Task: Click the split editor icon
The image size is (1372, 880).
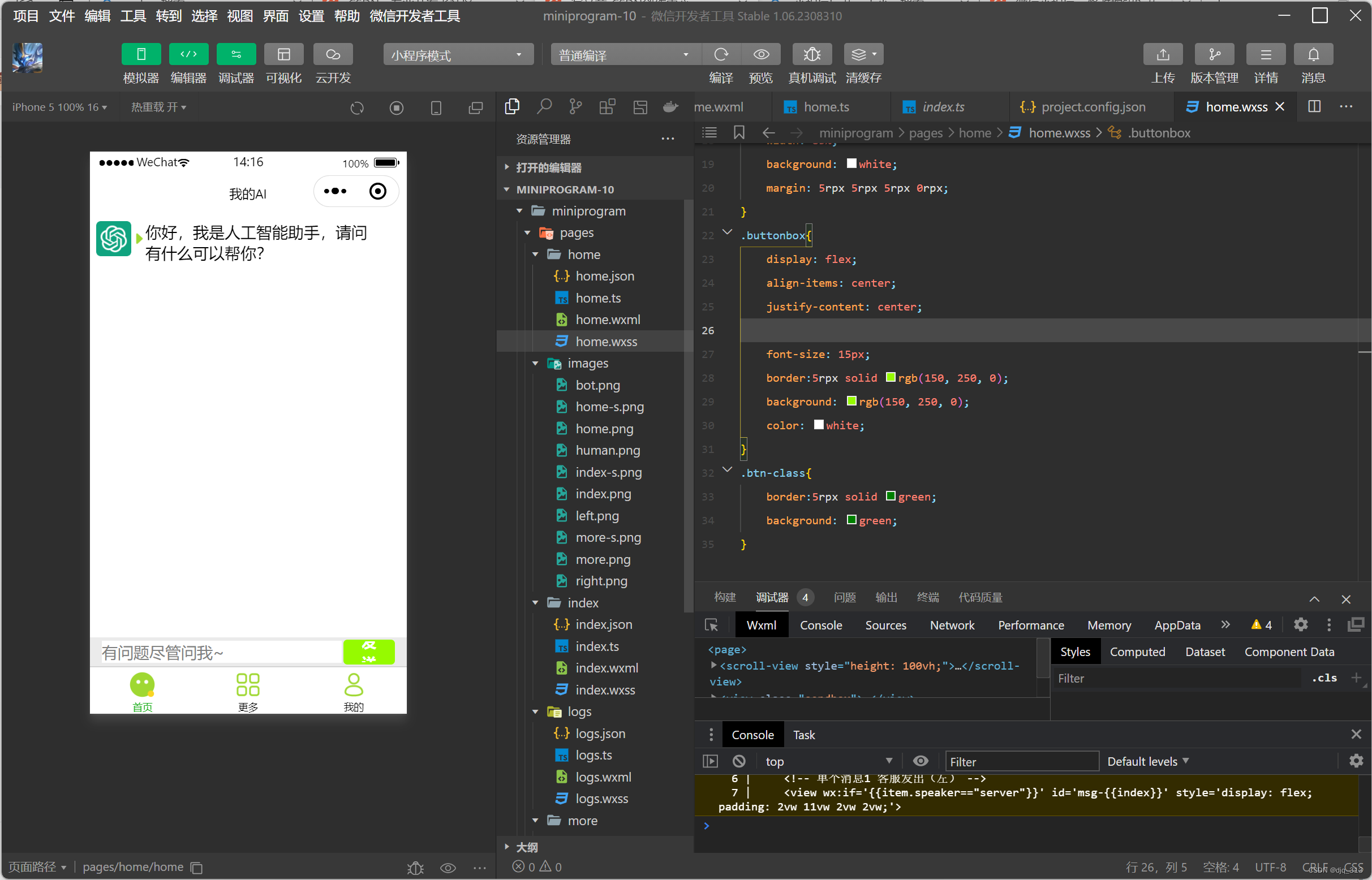Action: click(x=1314, y=107)
